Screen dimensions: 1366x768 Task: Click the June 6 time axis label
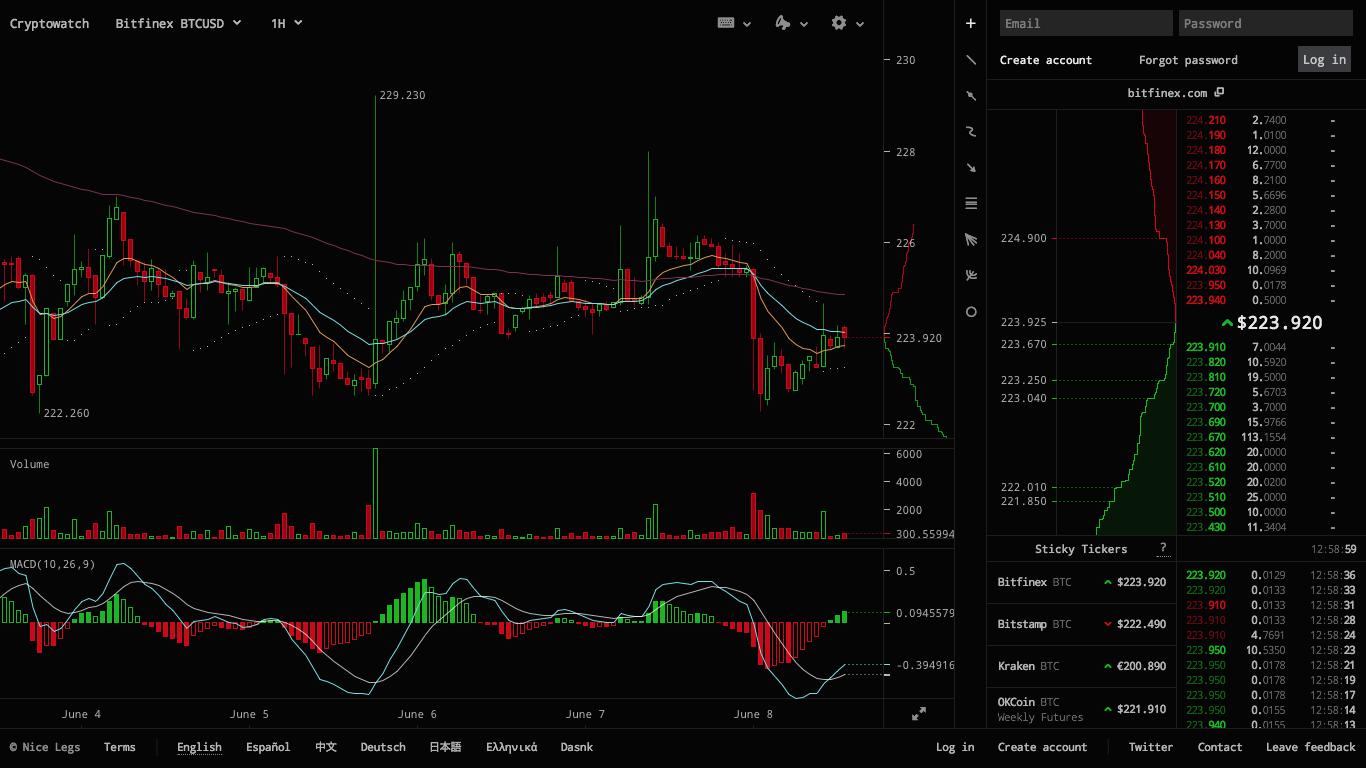click(417, 714)
